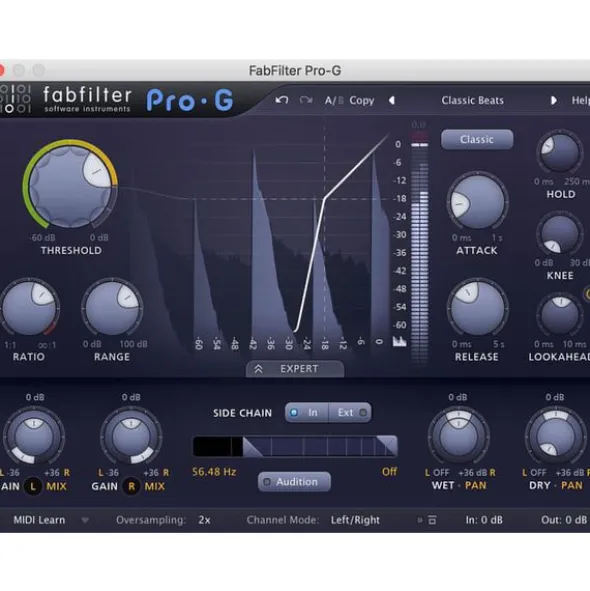
Task: Open the Classic Beats preset menu
Action: pyautogui.click(x=472, y=101)
